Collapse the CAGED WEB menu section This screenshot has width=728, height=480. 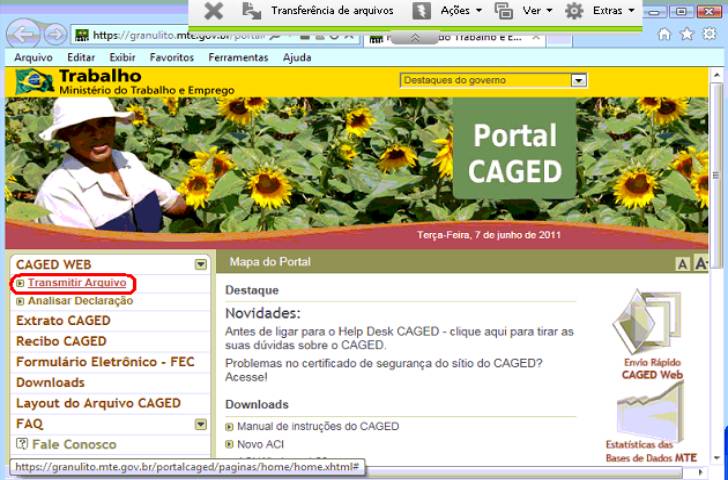201,265
